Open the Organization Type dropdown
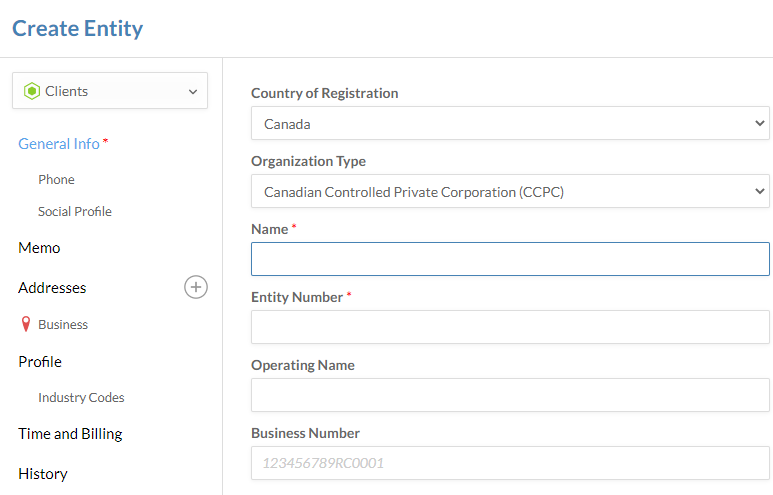The height and width of the screenshot is (495, 773). tap(509, 192)
